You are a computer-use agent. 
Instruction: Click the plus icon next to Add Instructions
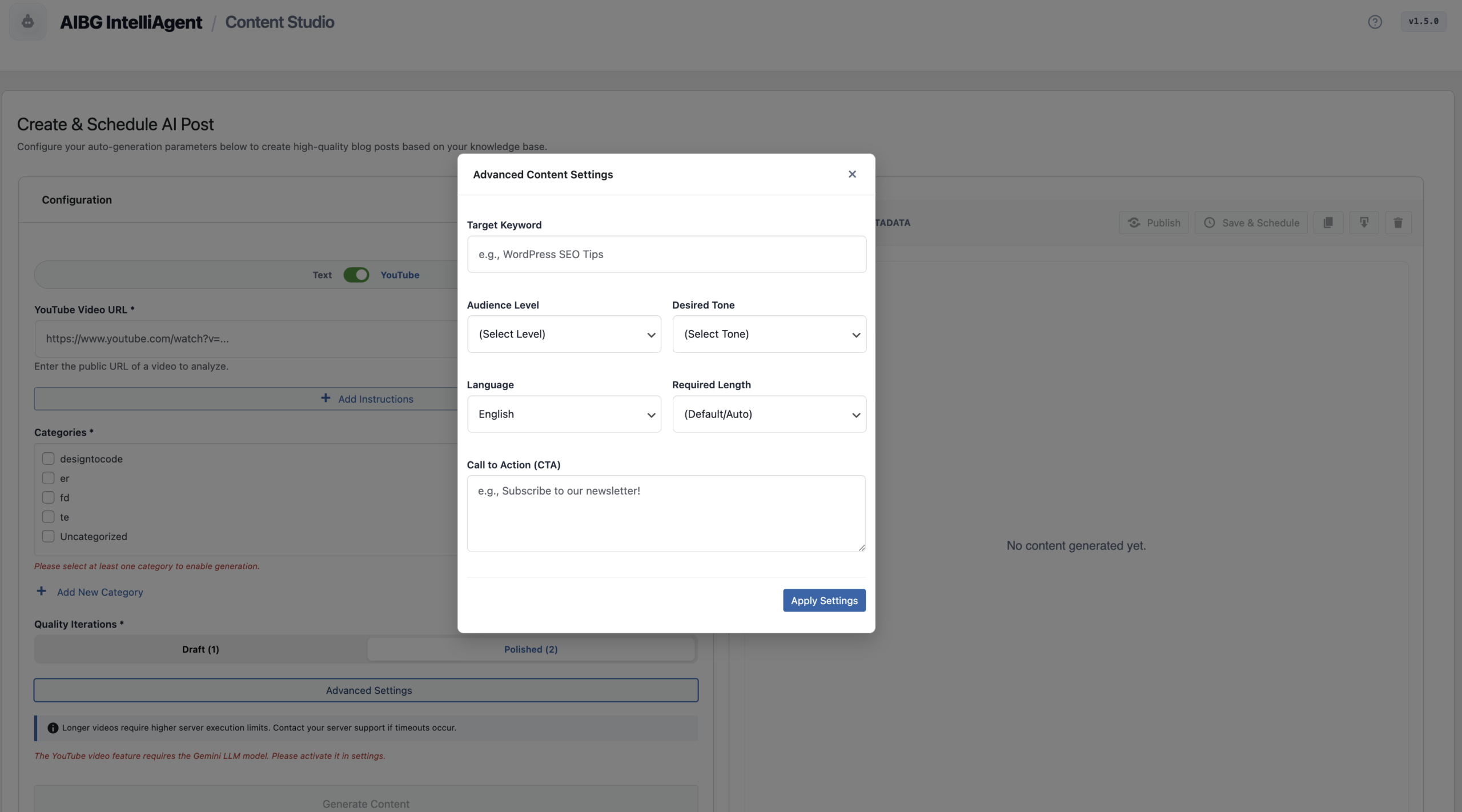(x=325, y=398)
